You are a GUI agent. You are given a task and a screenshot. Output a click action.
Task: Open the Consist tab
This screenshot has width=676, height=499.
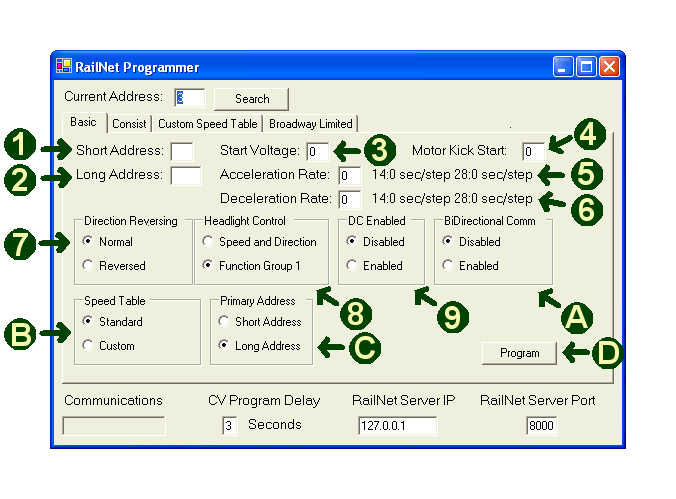coord(129,124)
